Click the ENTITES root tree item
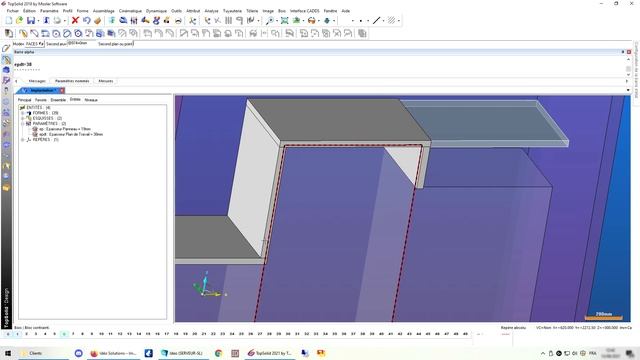The width and height of the screenshot is (640, 360). (34, 108)
